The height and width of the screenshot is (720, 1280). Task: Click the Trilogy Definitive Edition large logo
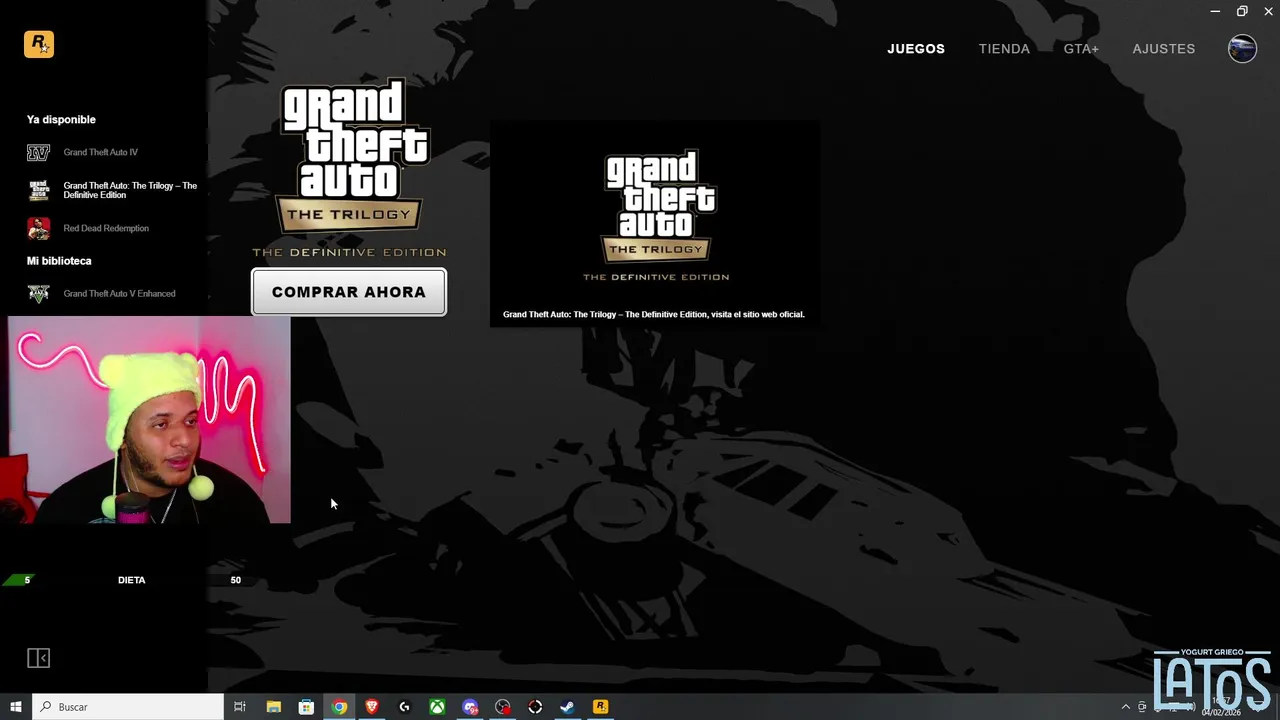(x=349, y=168)
